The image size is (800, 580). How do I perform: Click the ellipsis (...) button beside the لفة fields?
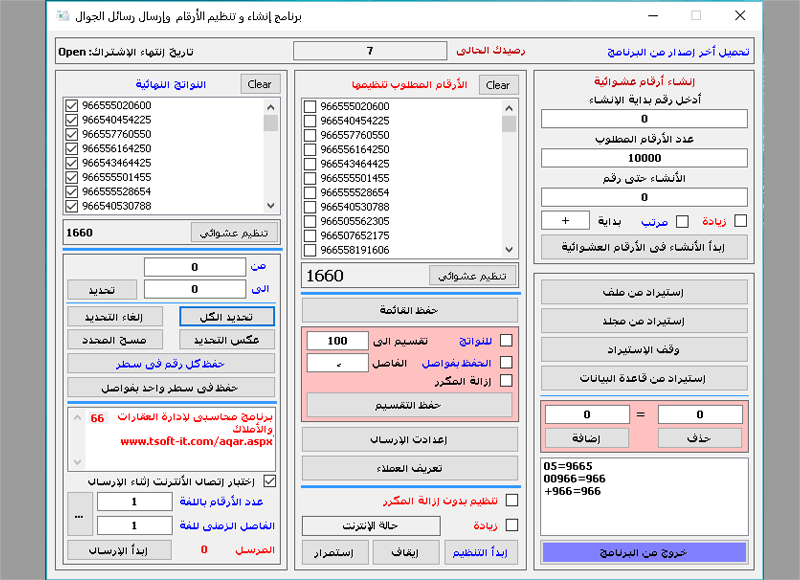[x=80, y=514]
